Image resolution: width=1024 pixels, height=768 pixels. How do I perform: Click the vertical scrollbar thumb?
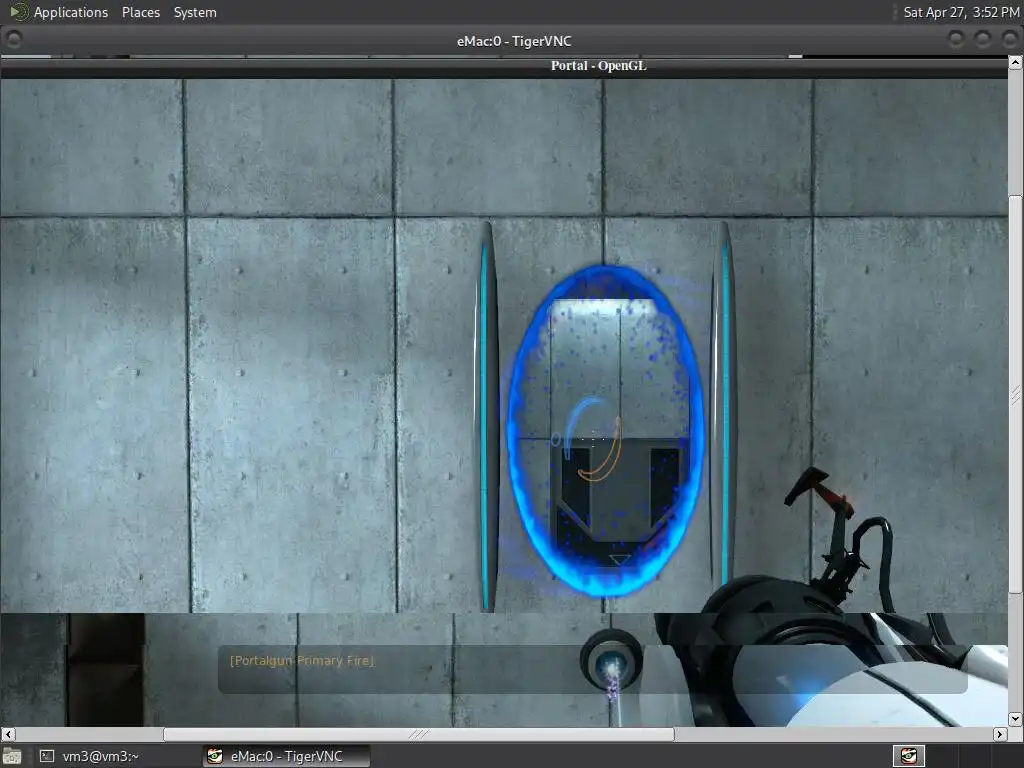[x=1016, y=394]
